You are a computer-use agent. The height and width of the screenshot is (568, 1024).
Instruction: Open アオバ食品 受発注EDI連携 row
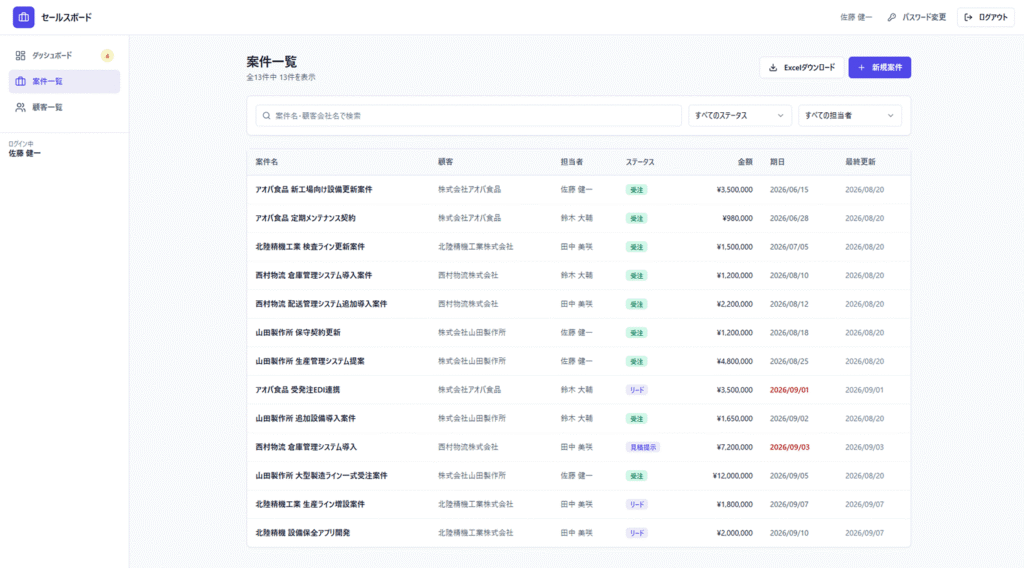(x=579, y=390)
